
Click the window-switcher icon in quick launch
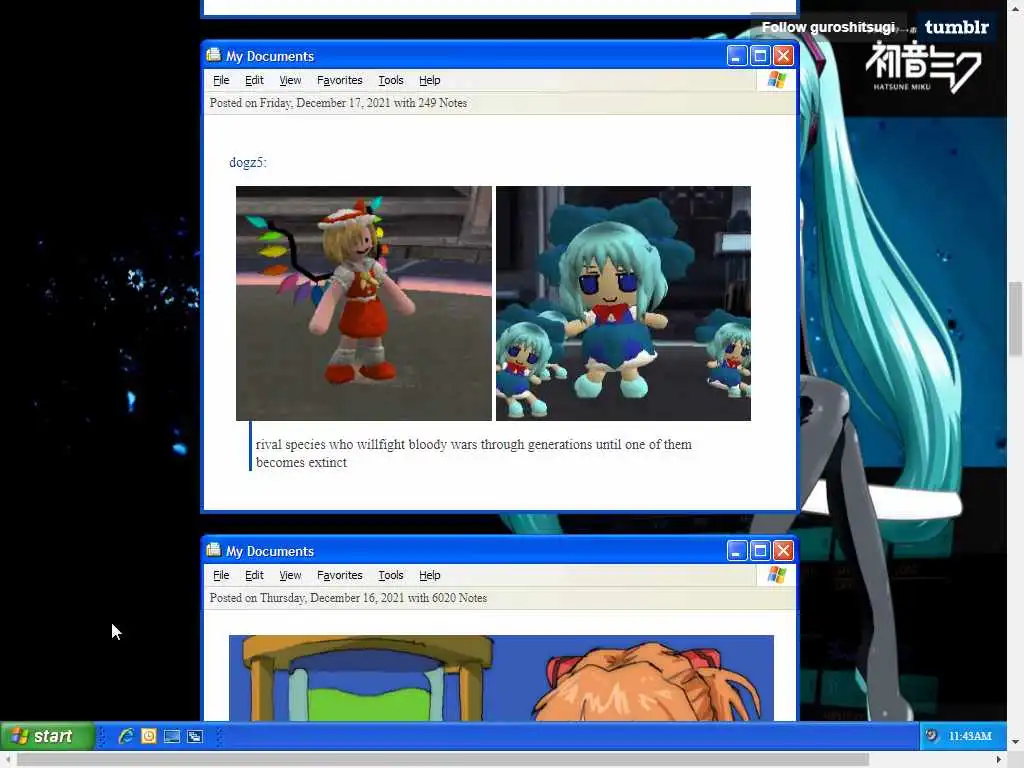pyautogui.click(x=195, y=737)
